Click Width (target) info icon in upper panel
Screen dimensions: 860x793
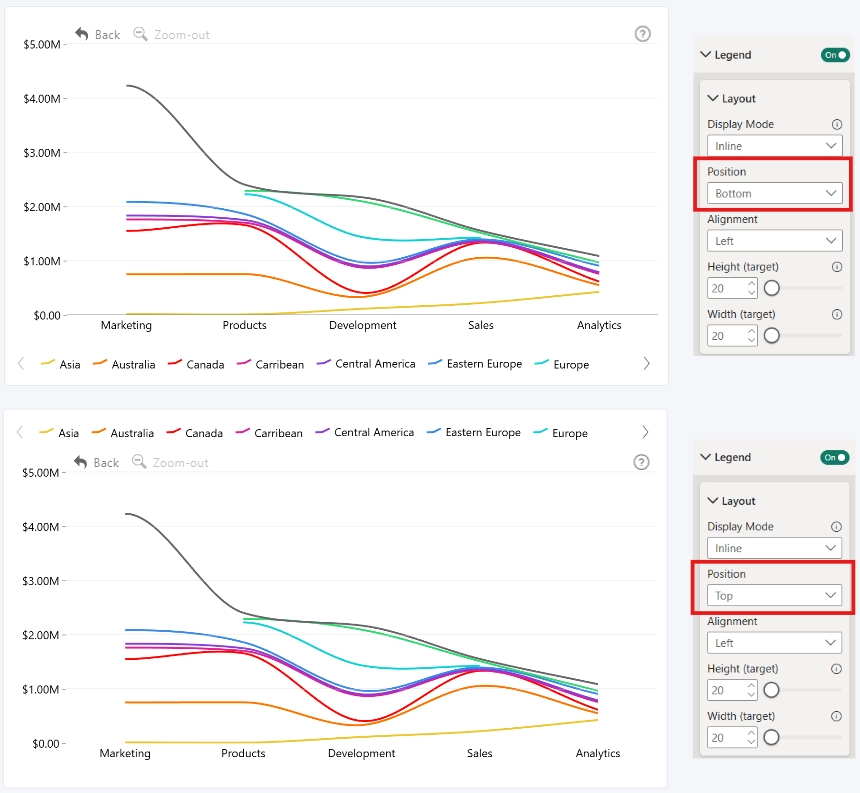click(837, 314)
